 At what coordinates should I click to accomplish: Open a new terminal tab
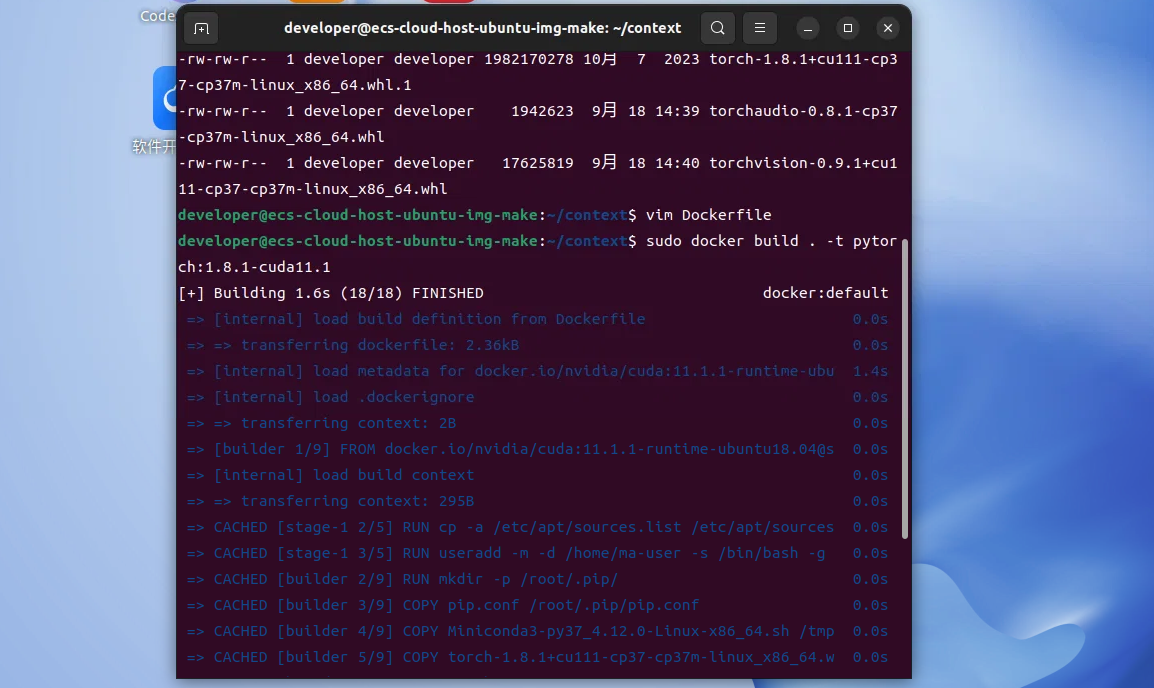tap(201, 29)
